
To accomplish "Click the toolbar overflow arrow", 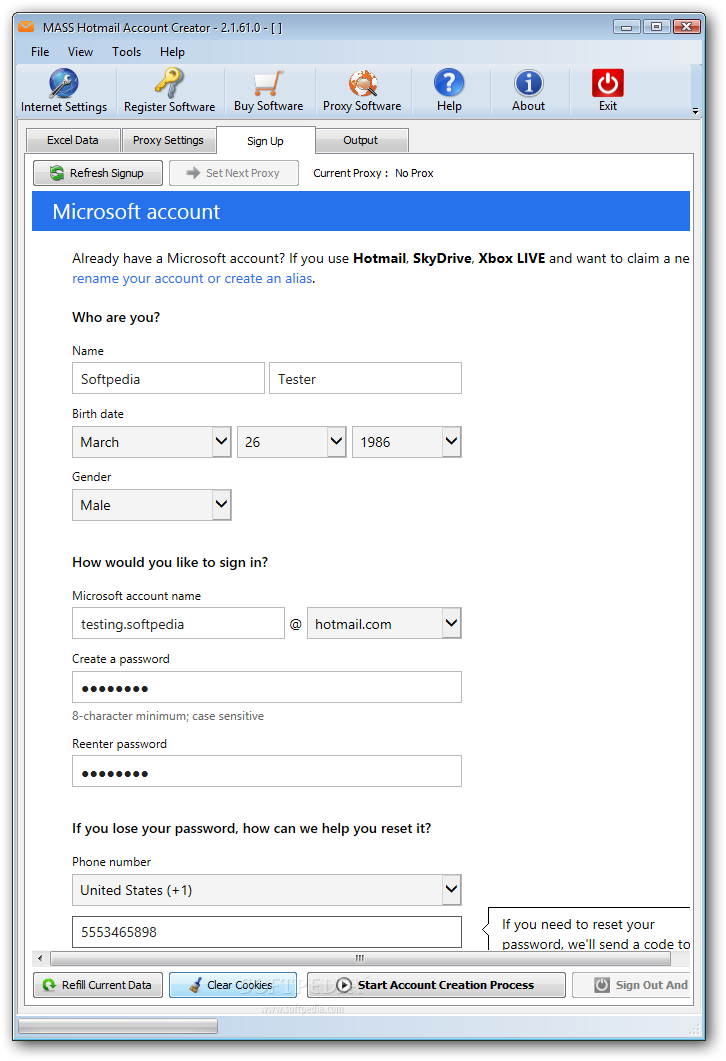I will pyautogui.click(x=696, y=111).
